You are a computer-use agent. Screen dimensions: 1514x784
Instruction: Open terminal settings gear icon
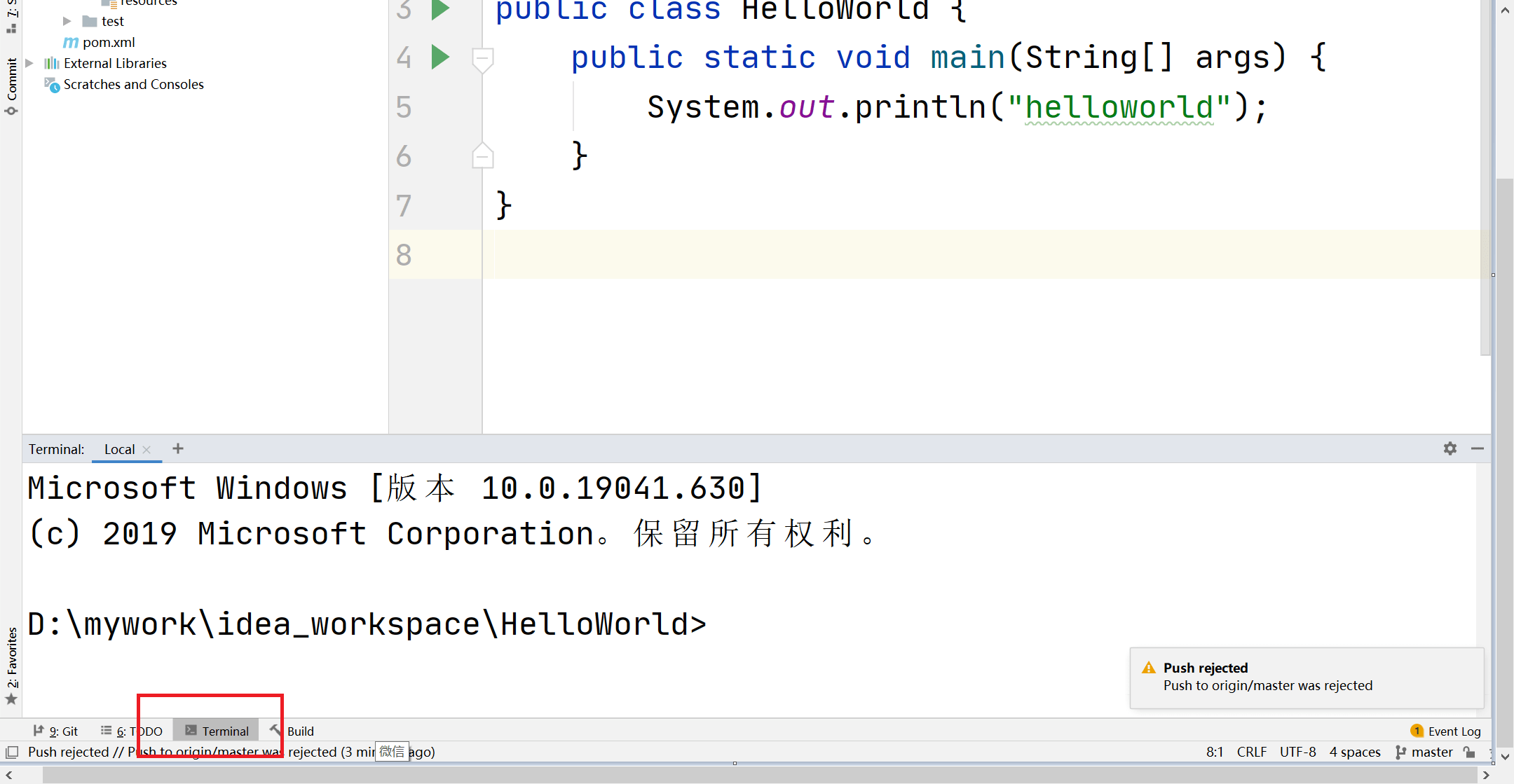pos(1450,448)
